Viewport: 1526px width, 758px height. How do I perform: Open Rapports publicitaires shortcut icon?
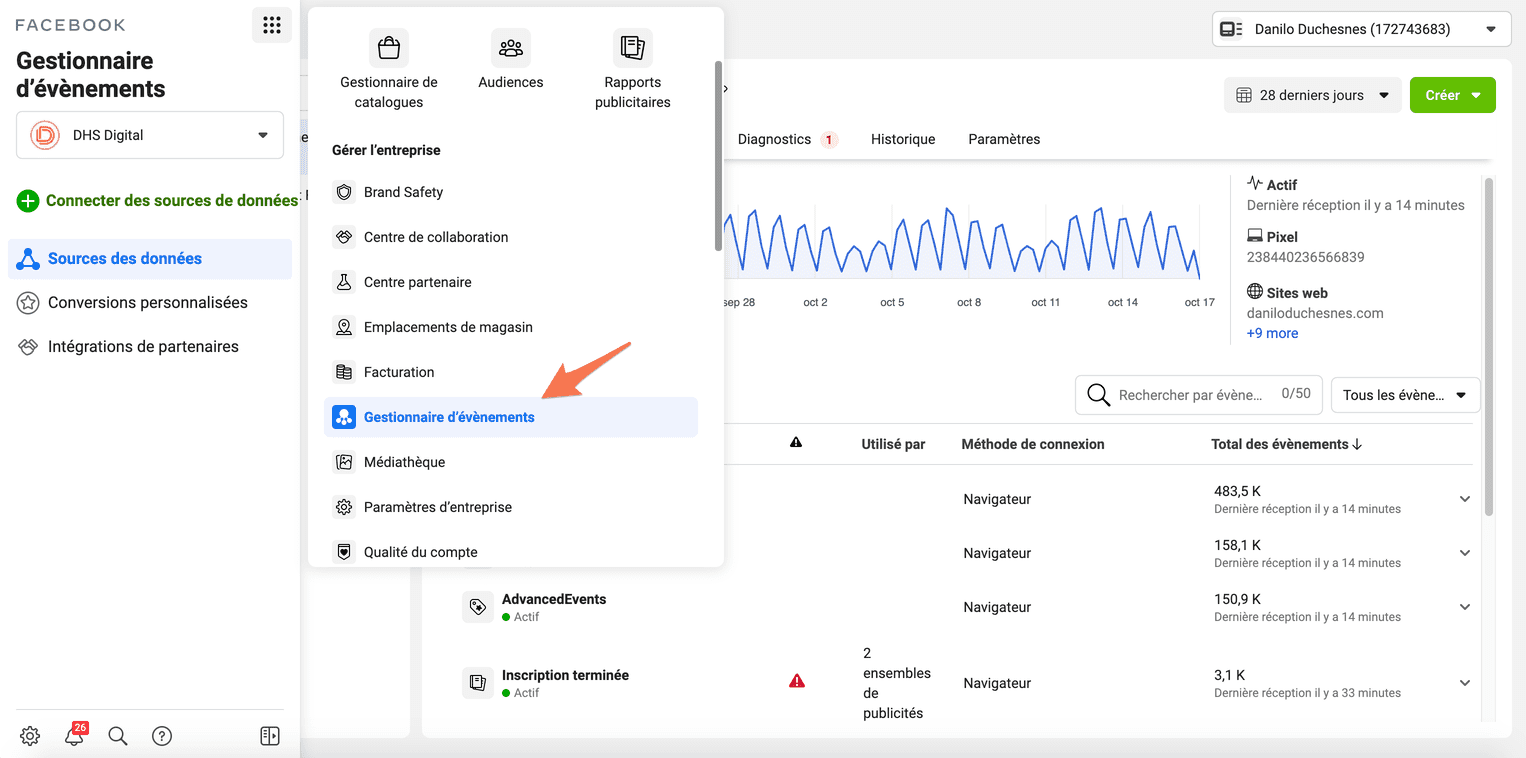(633, 48)
